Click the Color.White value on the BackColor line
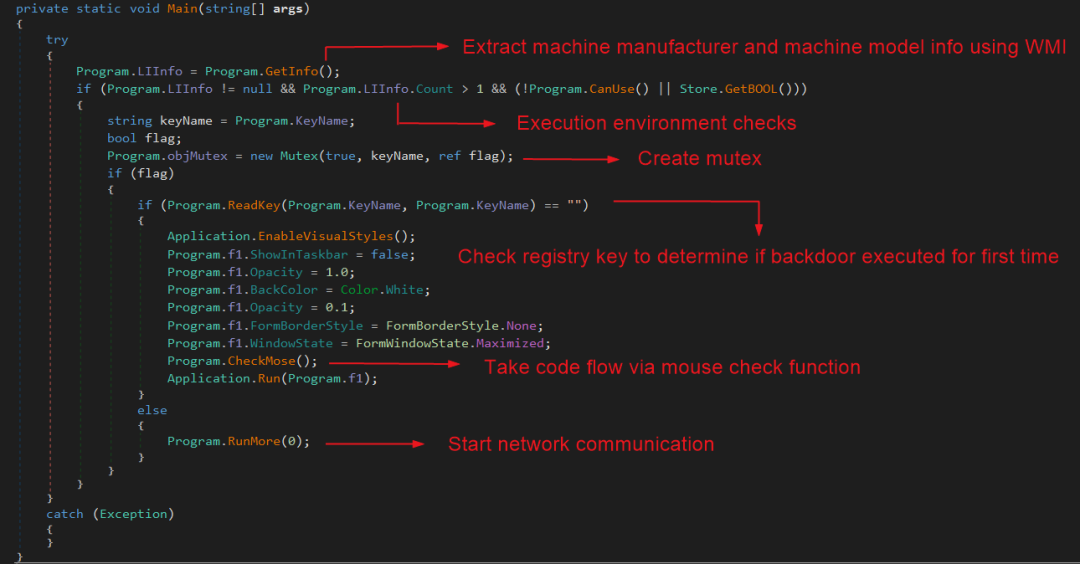The width and height of the screenshot is (1080, 564). 384,290
